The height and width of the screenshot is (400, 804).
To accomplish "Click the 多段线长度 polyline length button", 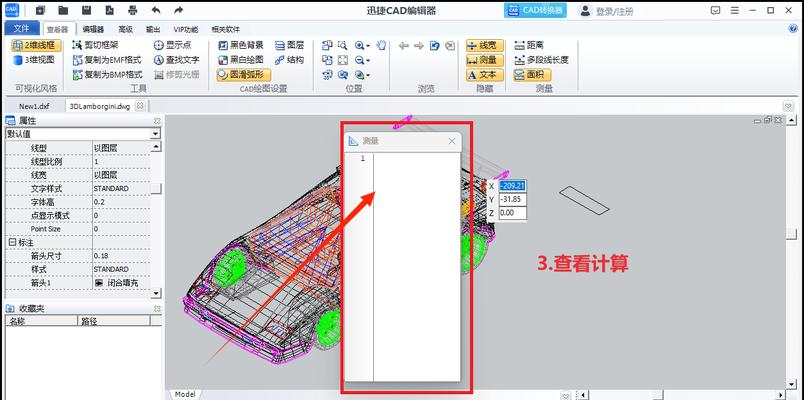I will [x=541, y=60].
